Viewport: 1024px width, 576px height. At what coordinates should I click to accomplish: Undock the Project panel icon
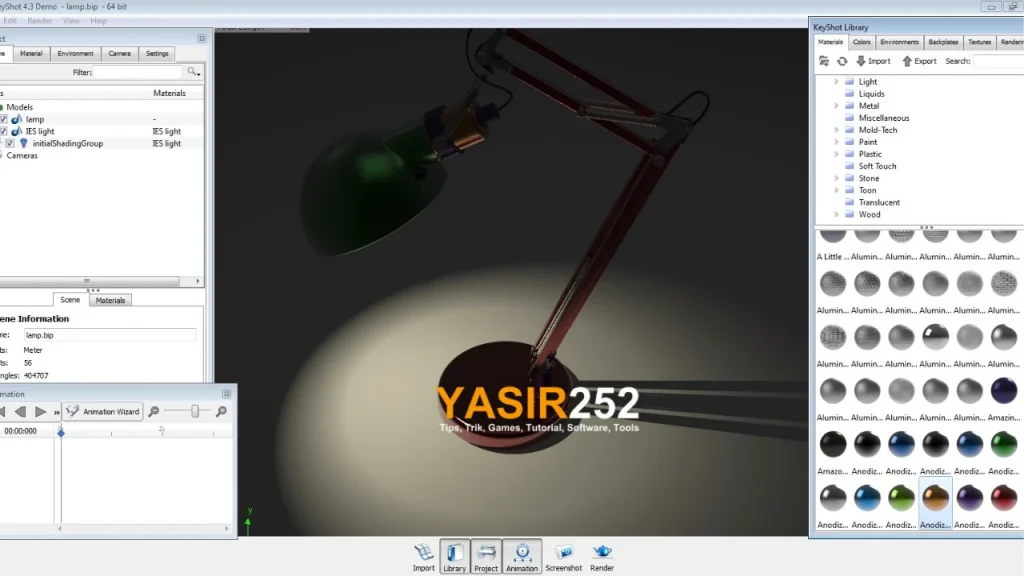pos(202,39)
